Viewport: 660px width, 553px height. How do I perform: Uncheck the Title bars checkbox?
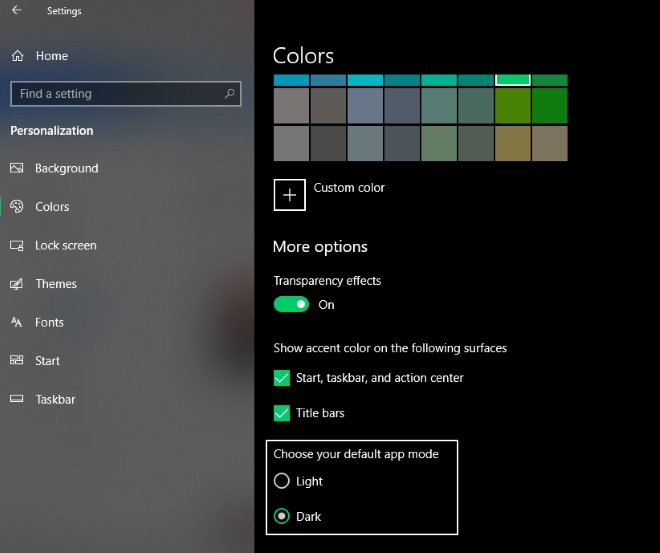pyautogui.click(x=282, y=413)
